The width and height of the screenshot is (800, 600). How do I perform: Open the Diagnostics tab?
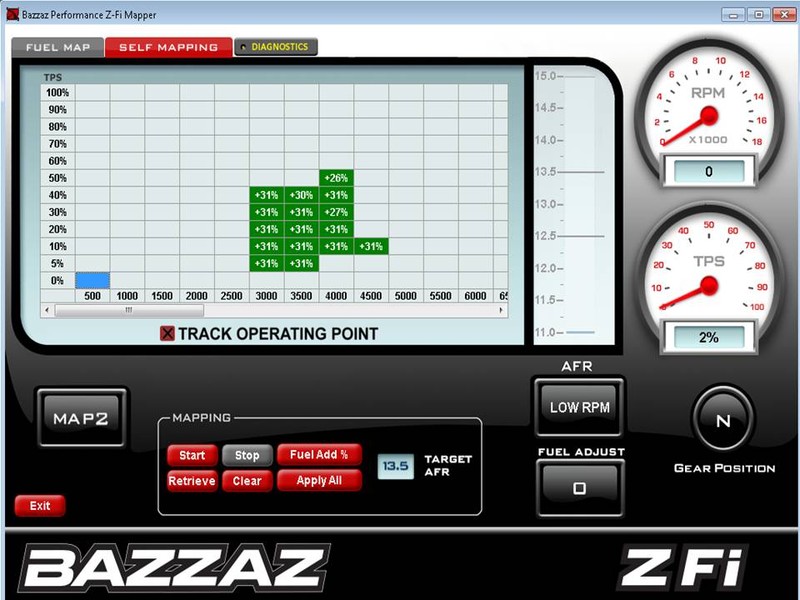(276, 47)
